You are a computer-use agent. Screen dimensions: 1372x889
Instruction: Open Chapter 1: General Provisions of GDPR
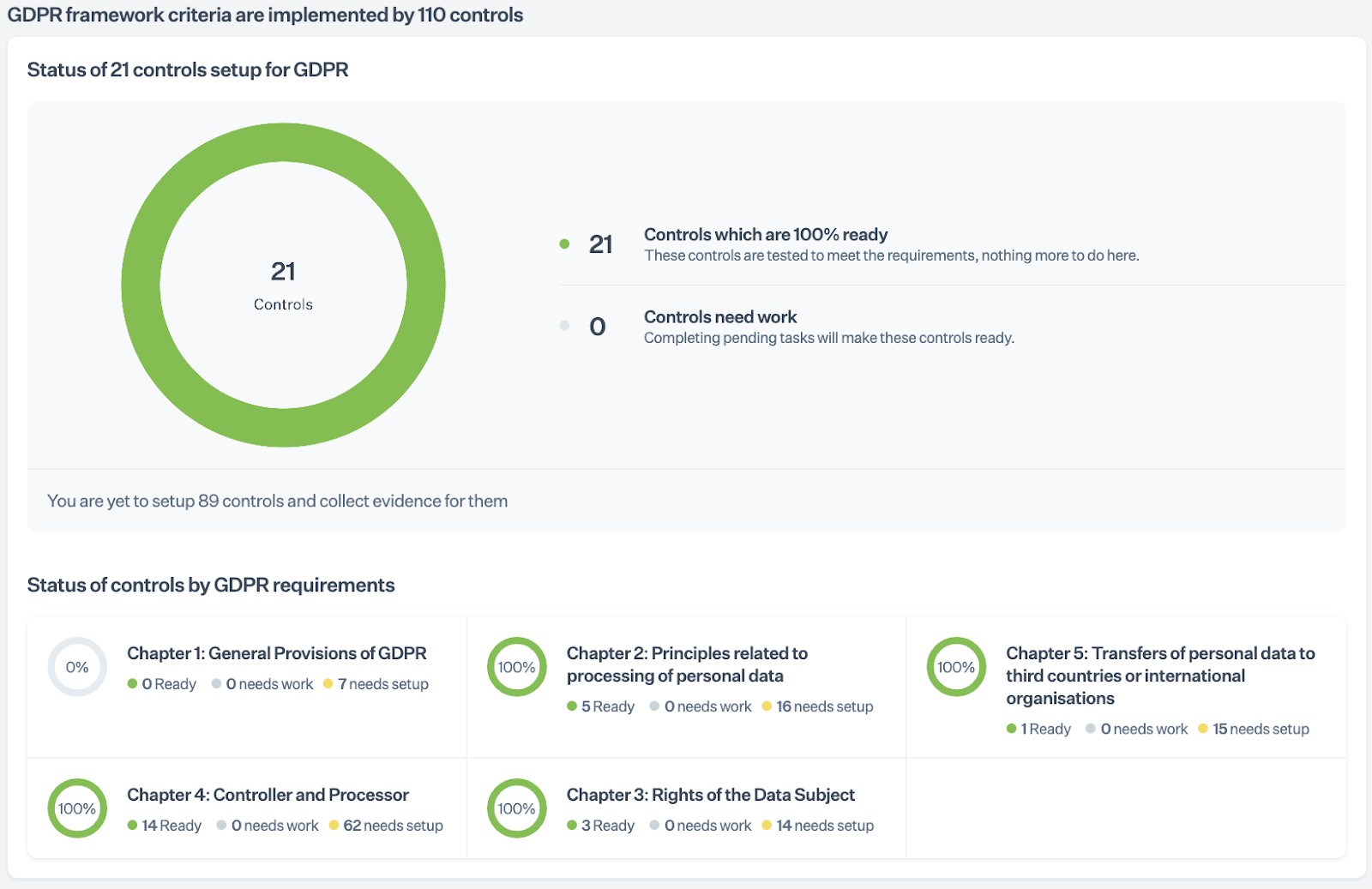click(277, 653)
